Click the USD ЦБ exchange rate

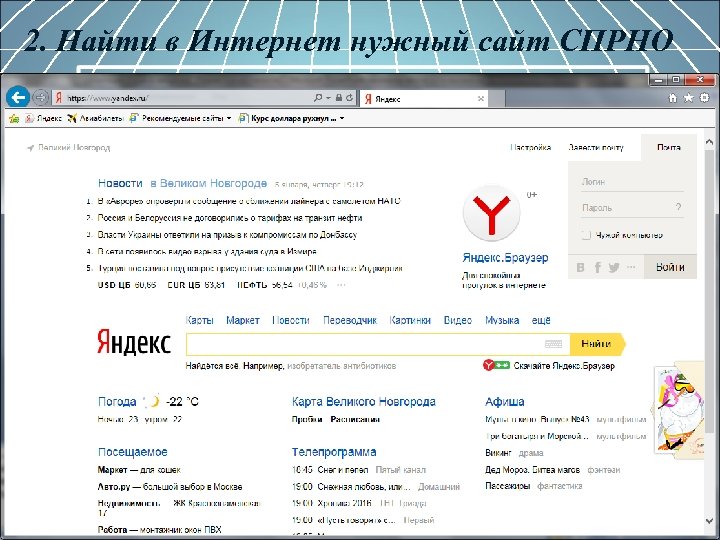tap(127, 285)
